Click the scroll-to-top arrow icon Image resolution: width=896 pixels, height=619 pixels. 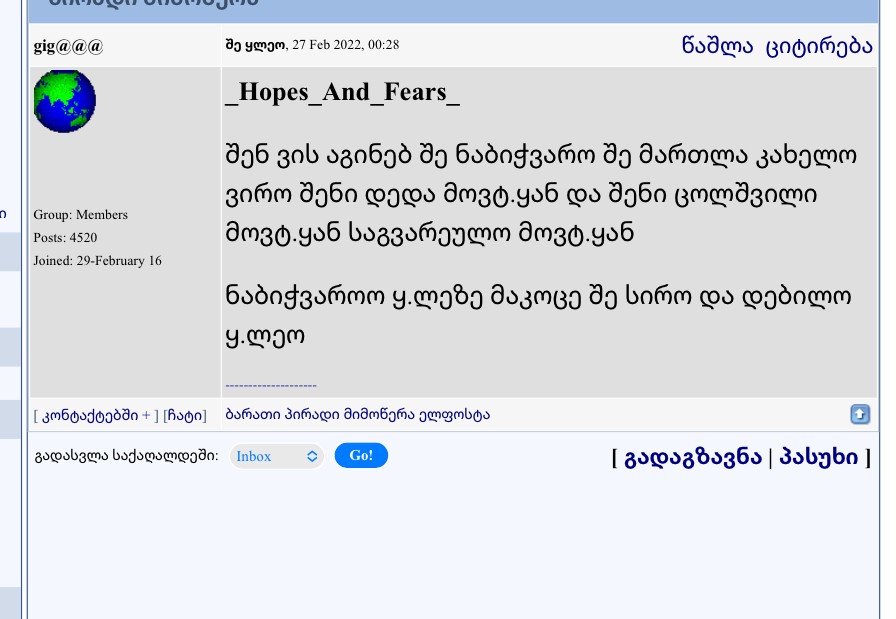pyautogui.click(x=860, y=414)
